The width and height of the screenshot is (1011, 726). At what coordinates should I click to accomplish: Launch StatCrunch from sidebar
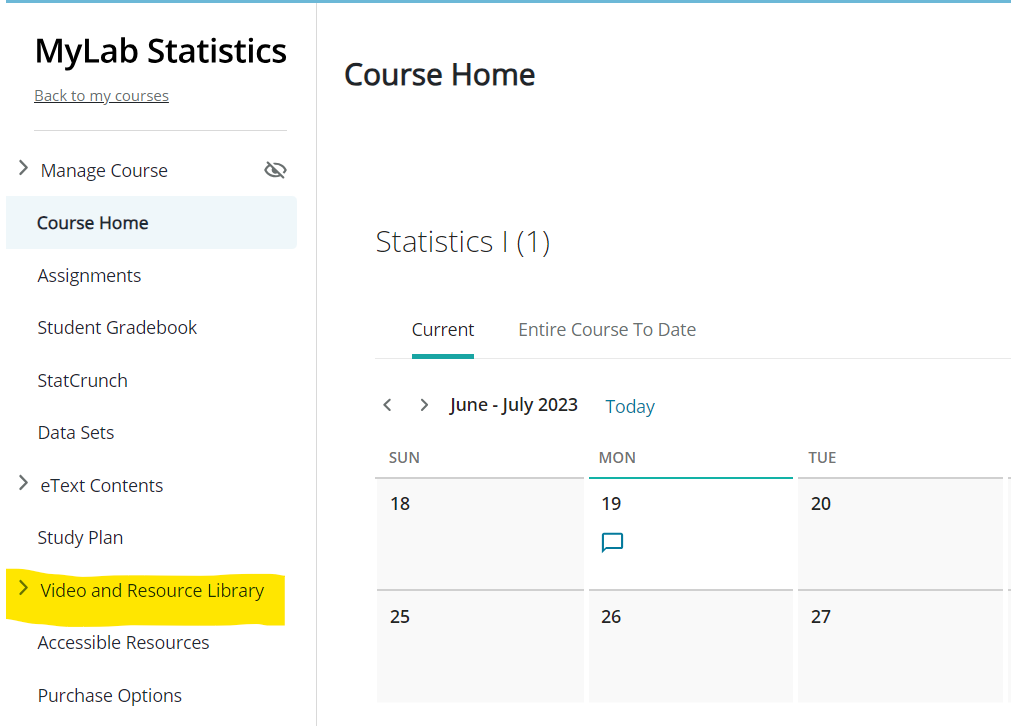(83, 380)
